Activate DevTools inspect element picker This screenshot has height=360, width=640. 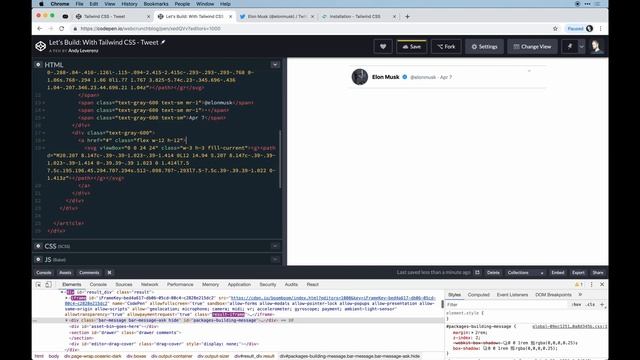point(38,284)
